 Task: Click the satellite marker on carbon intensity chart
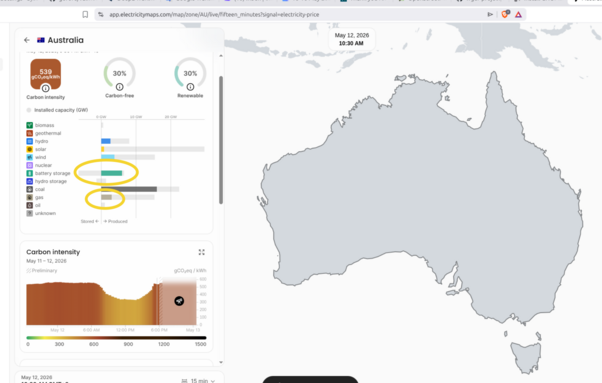pyautogui.click(x=179, y=301)
